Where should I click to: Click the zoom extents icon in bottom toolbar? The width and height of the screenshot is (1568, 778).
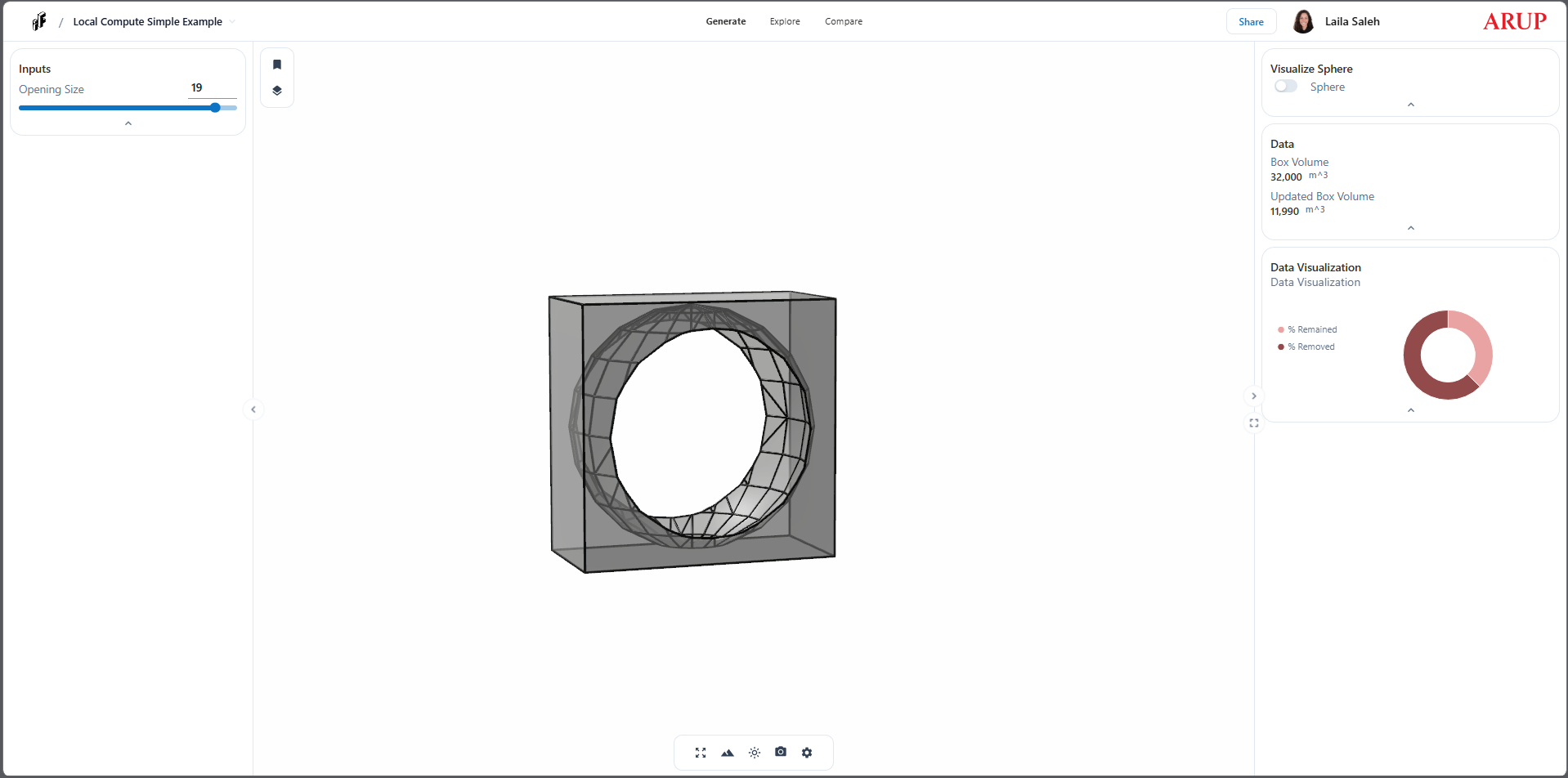tap(701, 753)
